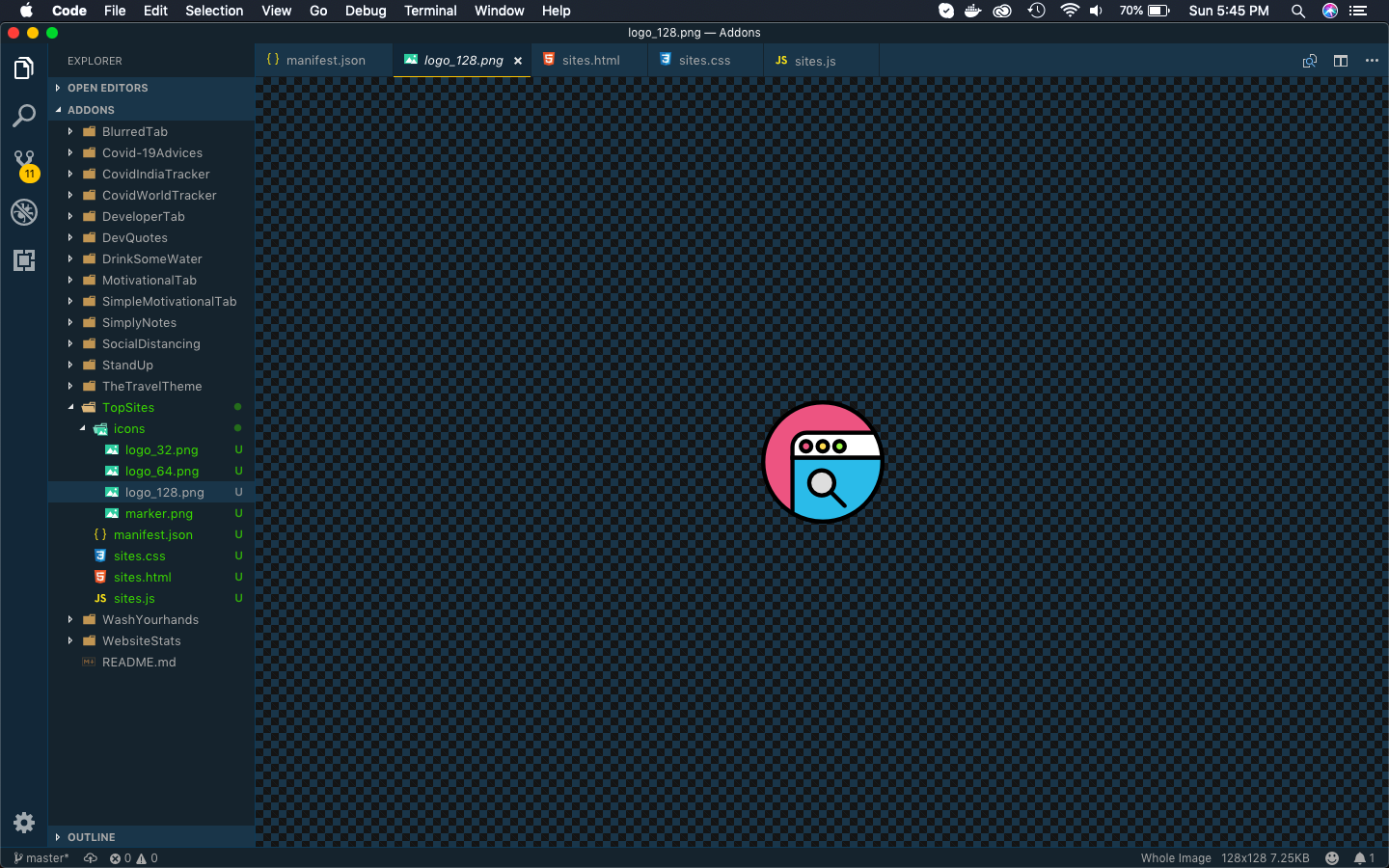Expand the StandUp folder
1389x868 pixels.
pos(151,366)
